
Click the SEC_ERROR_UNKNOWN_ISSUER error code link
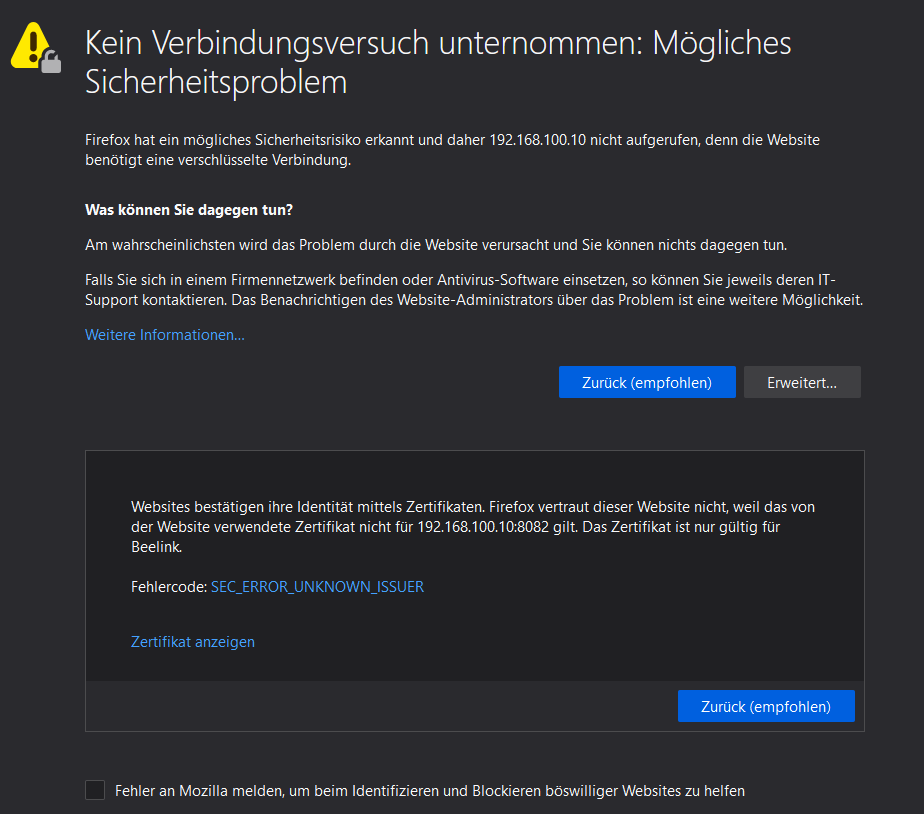(317, 587)
